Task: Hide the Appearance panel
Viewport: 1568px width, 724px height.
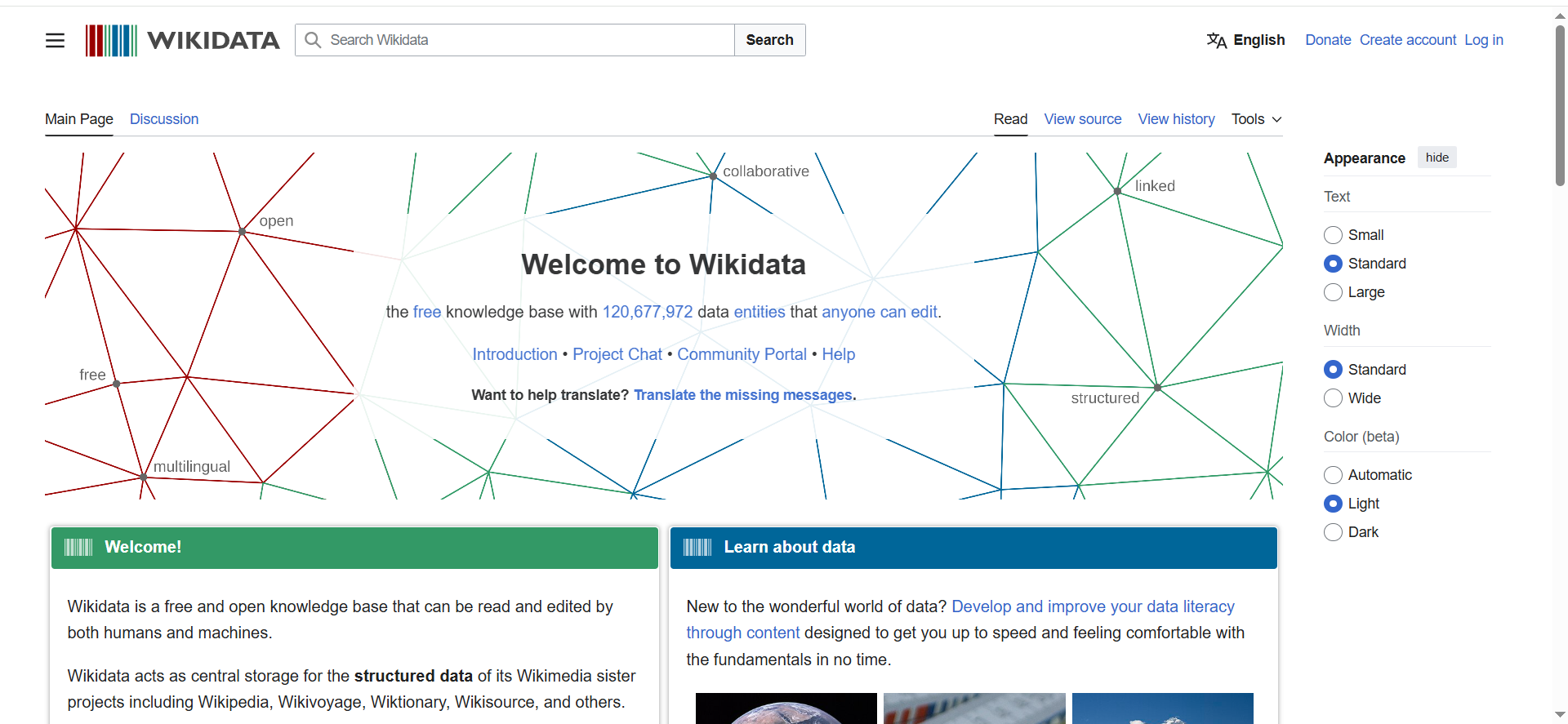Action: coord(1437,158)
